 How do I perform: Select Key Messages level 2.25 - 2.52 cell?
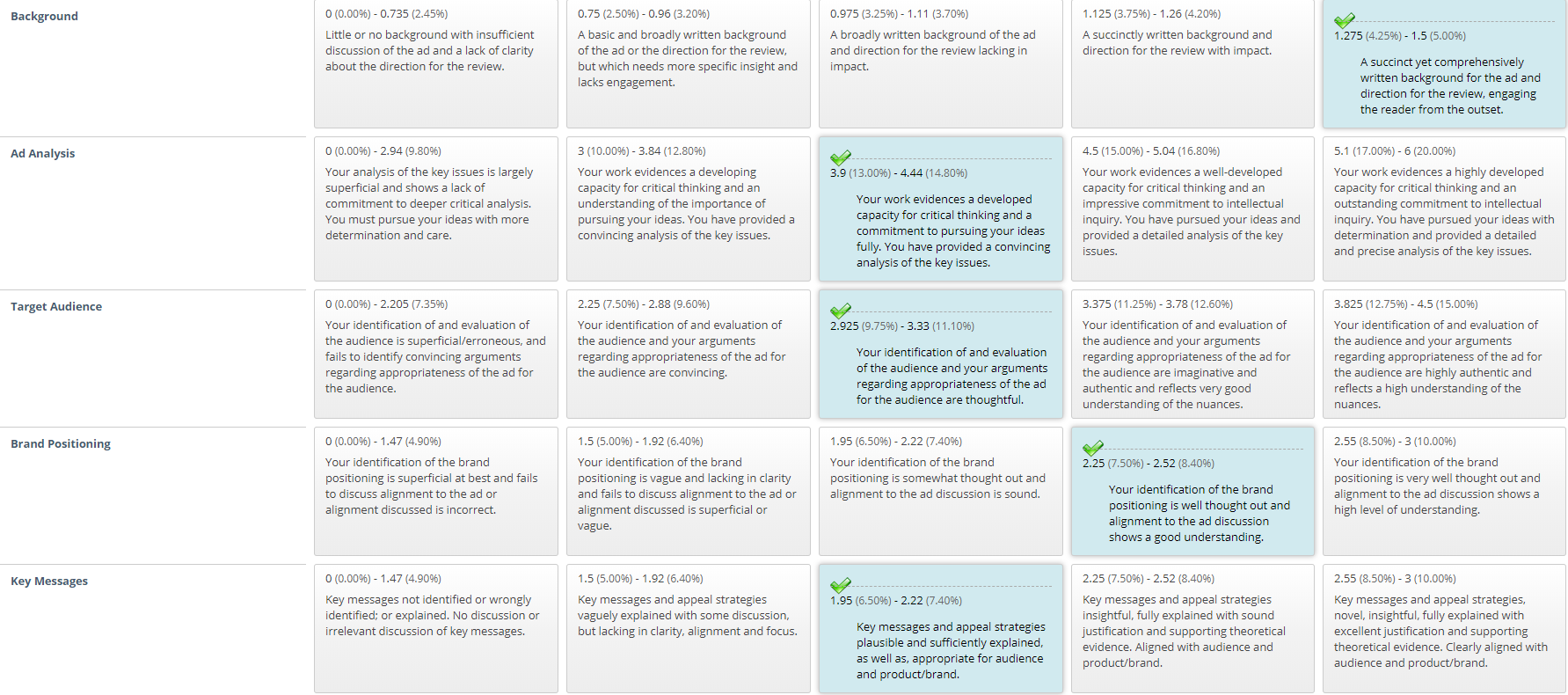1192,628
